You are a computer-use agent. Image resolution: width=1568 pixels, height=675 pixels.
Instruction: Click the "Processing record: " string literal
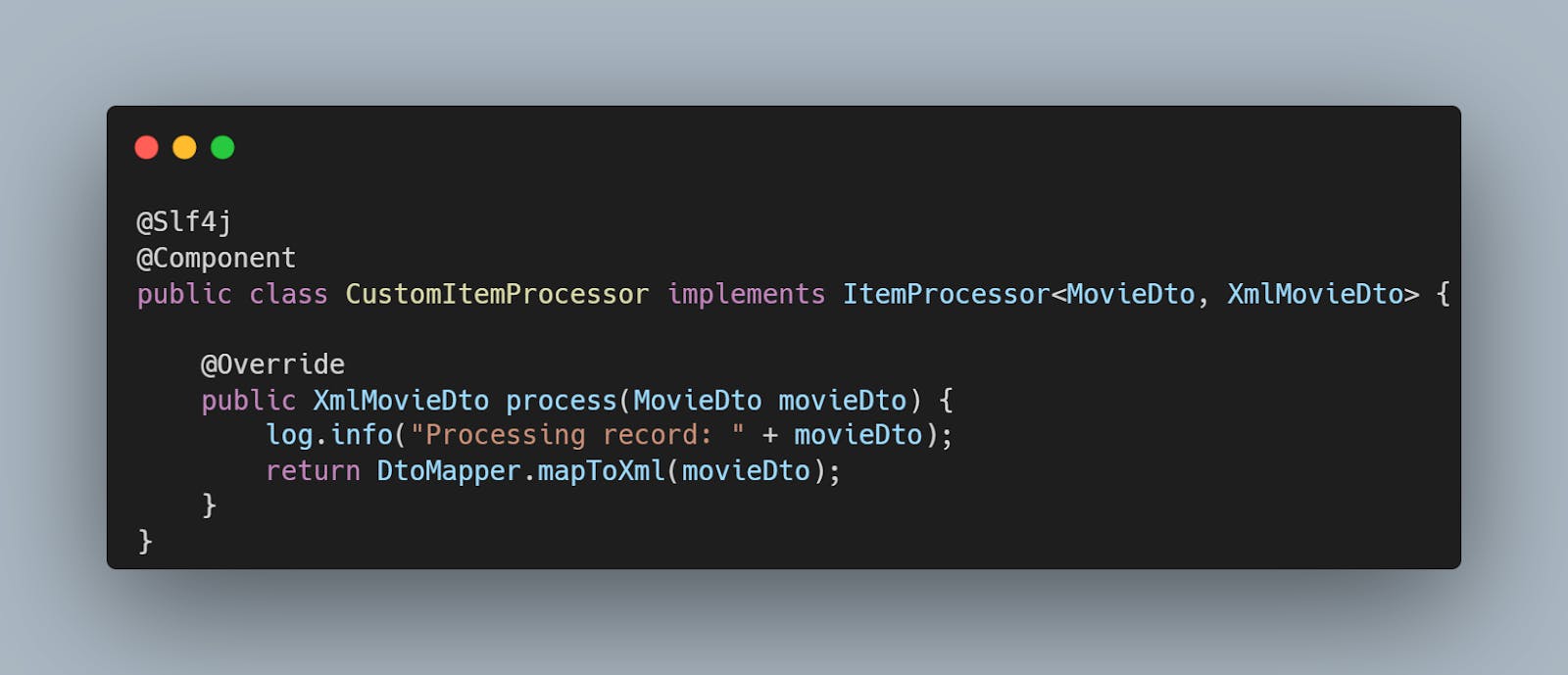577,435
